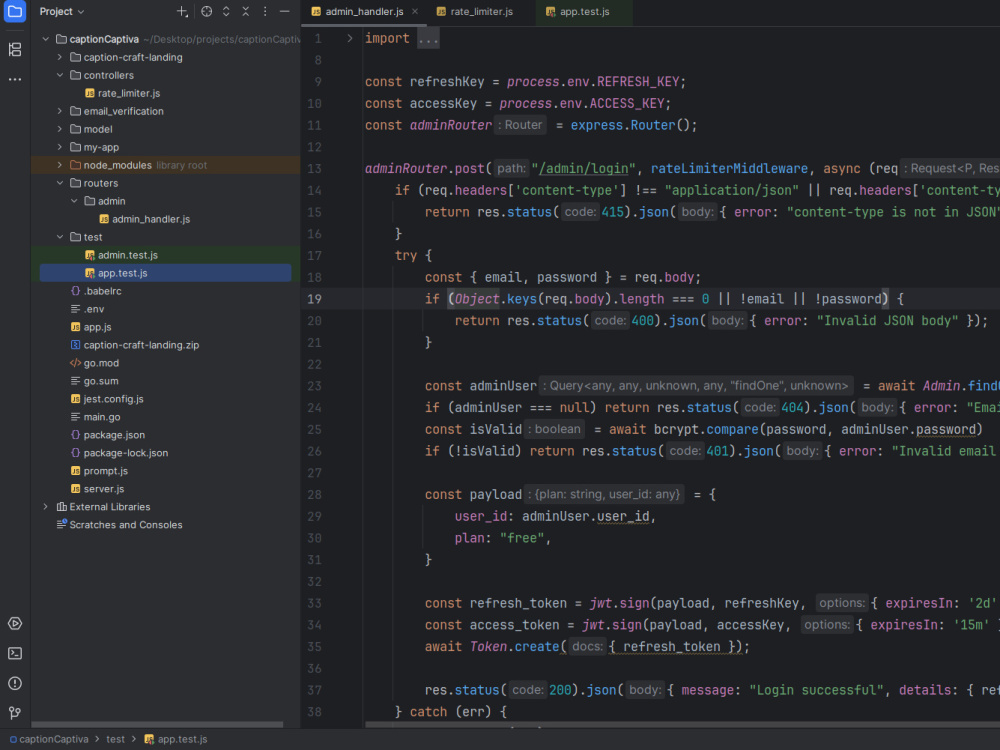The width and height of the screenshot is (1000, 750).
Task: Expand the email_verification folder
Action: (59, 111)
